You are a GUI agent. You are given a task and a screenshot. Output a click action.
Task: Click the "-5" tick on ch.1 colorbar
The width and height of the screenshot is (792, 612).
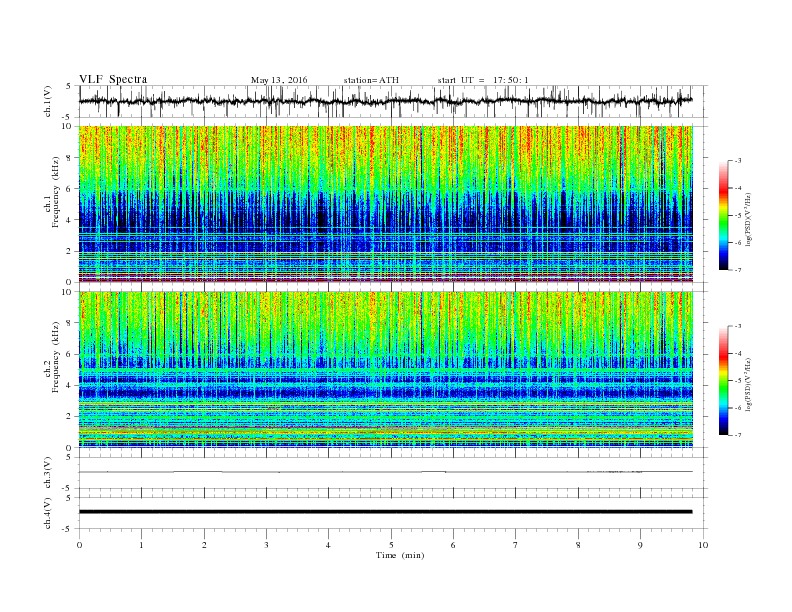(738, 216)
